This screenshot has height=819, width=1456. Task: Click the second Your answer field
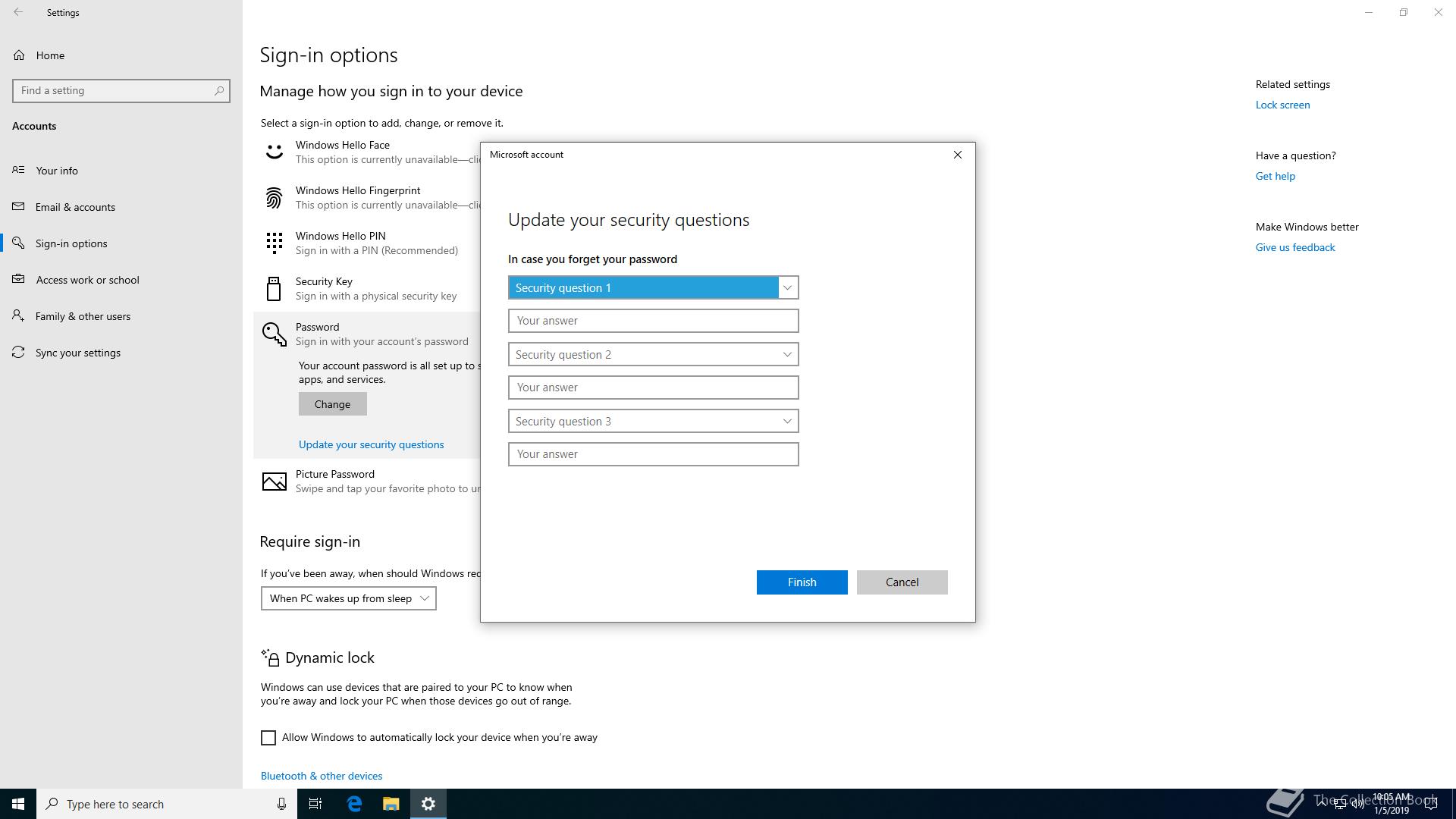pos(653,388)
